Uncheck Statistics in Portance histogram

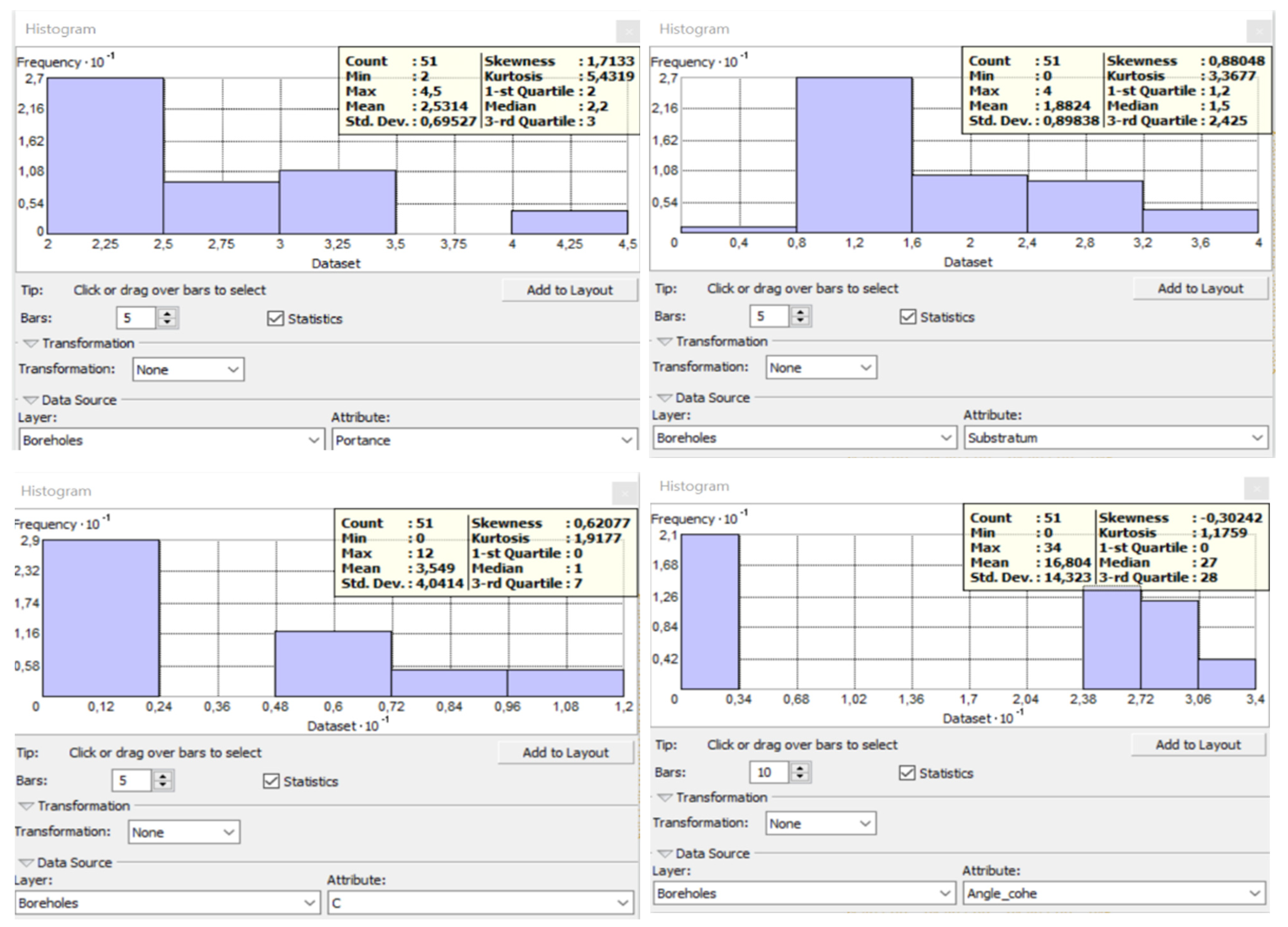[x=275, y=319]
